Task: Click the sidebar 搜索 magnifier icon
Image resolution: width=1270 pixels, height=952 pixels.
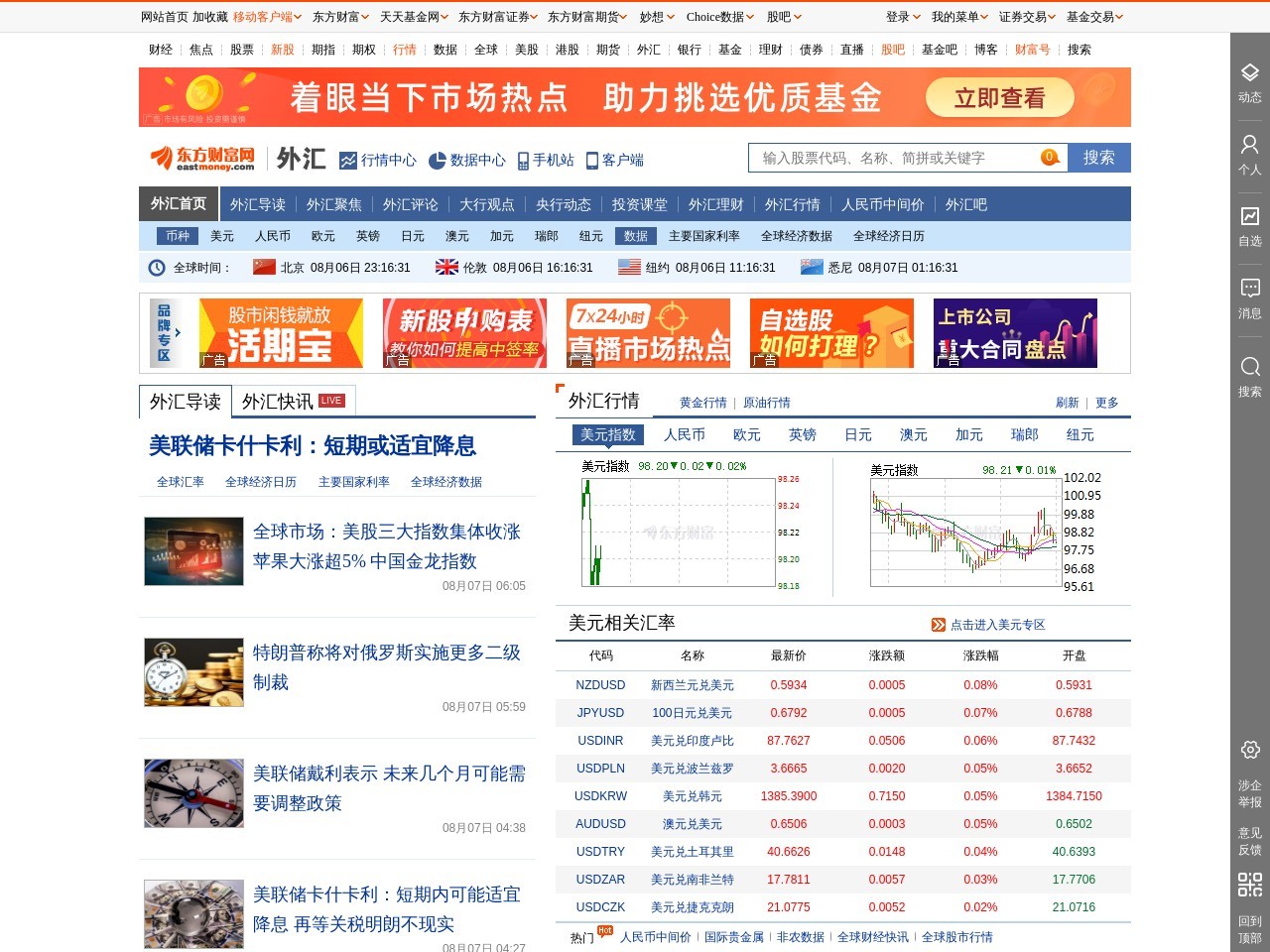Action: pos(1248,365)
